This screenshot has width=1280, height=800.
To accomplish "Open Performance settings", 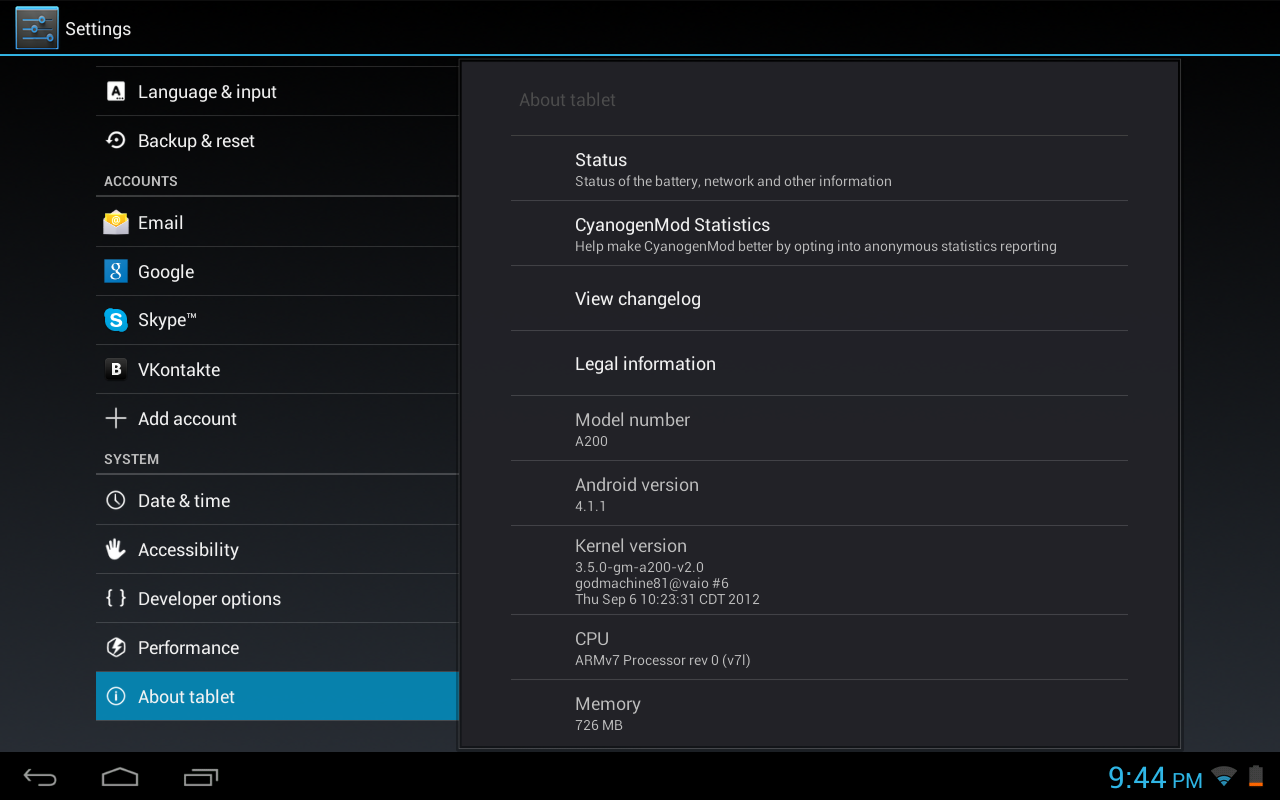I will tap(277, 647).
